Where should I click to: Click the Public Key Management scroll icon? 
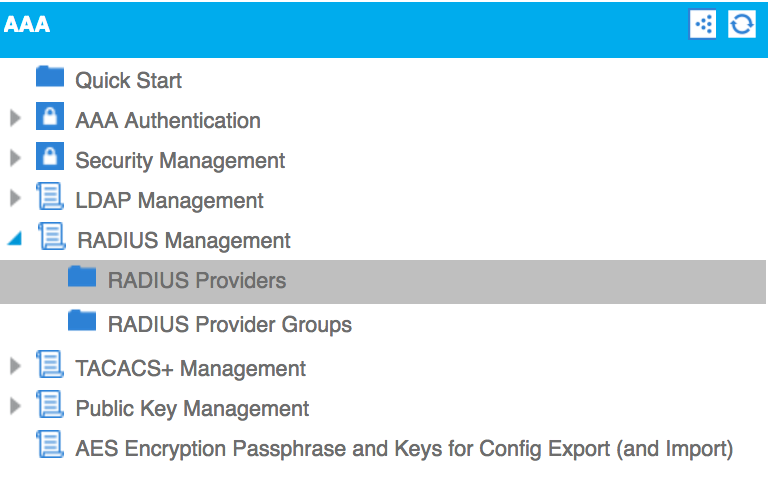coord(50,404)
